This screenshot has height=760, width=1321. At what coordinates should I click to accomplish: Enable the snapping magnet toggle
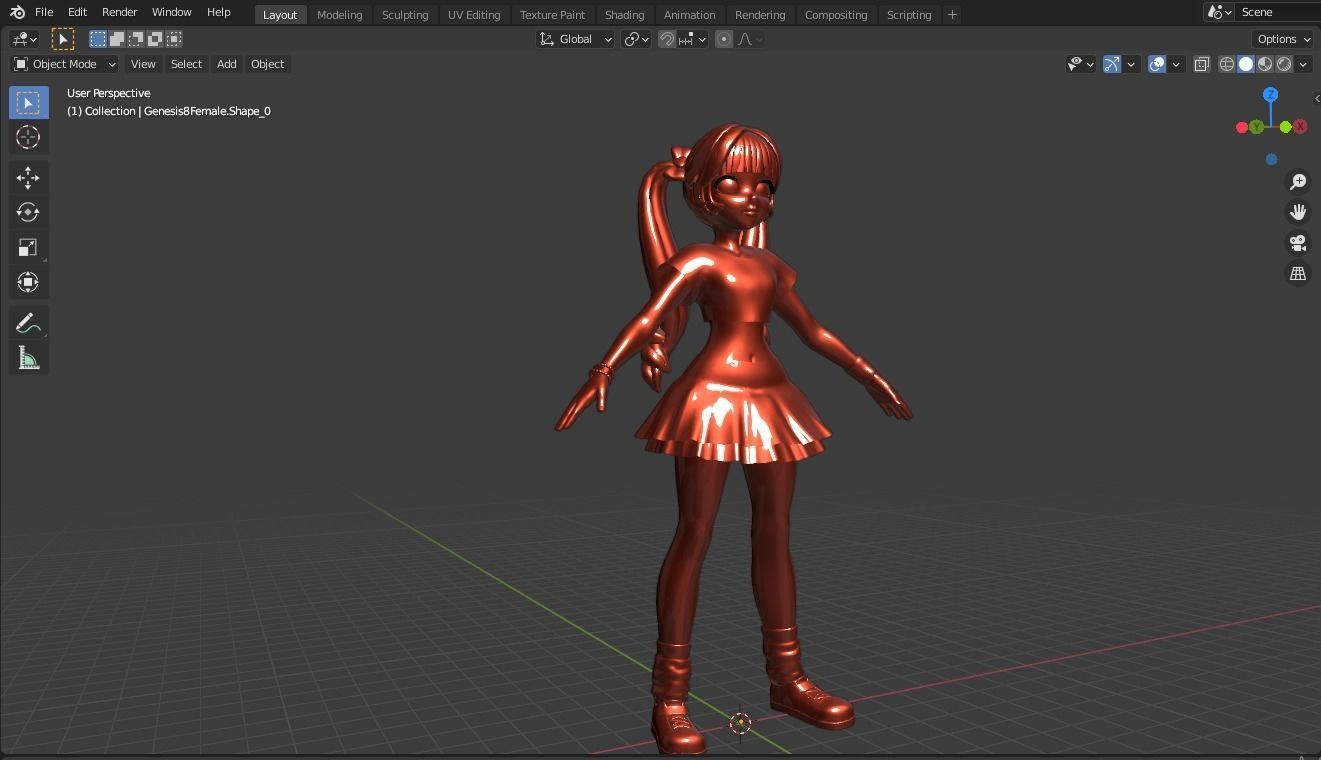(667, 39)
